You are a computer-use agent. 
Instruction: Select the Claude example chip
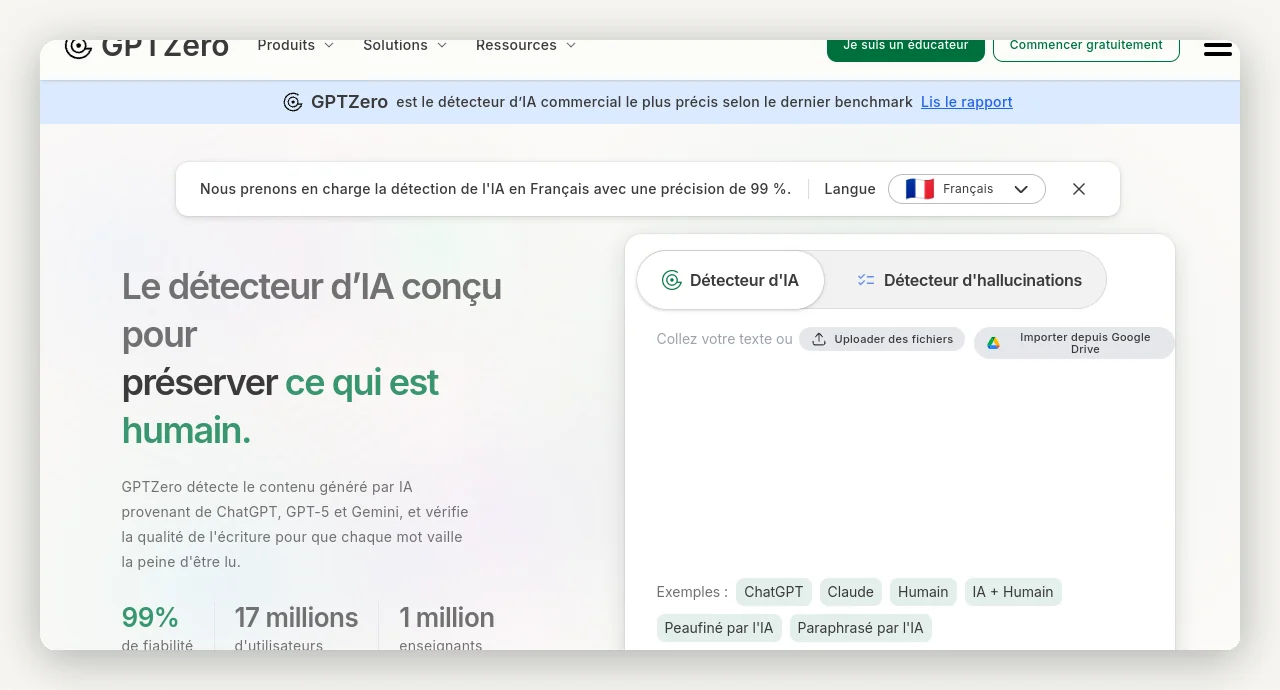[x=851, y=592]
